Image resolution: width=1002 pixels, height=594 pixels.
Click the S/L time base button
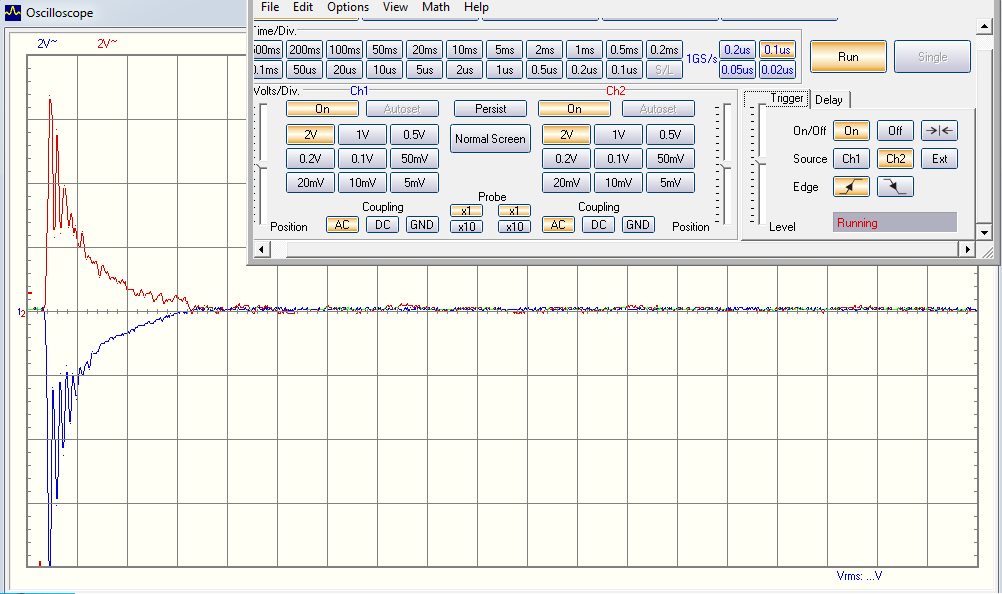point(664,70)
